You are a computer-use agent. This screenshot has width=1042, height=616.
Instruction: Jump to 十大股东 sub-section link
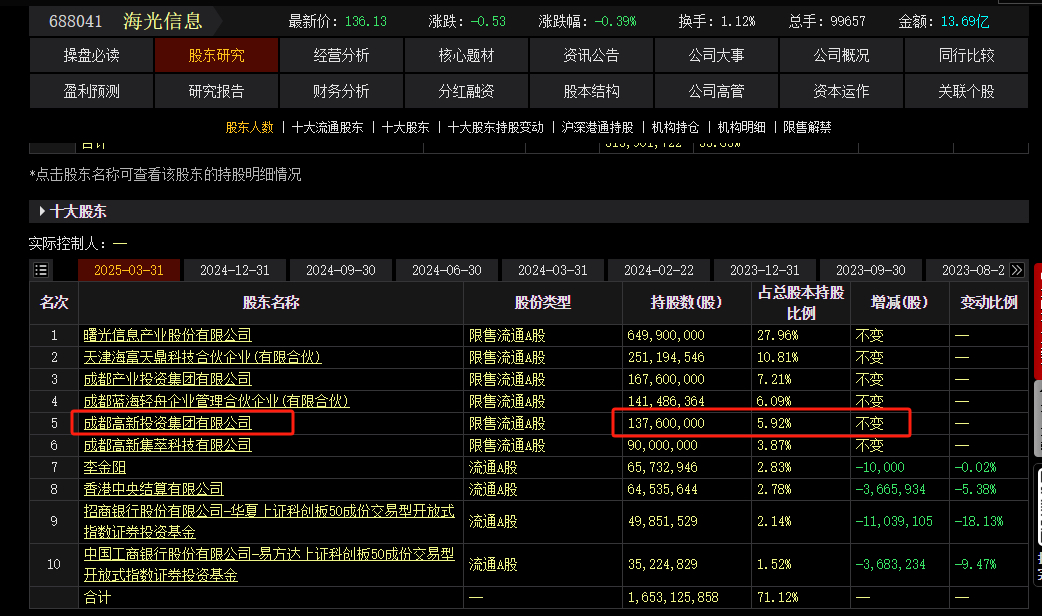tap(405, 127)
